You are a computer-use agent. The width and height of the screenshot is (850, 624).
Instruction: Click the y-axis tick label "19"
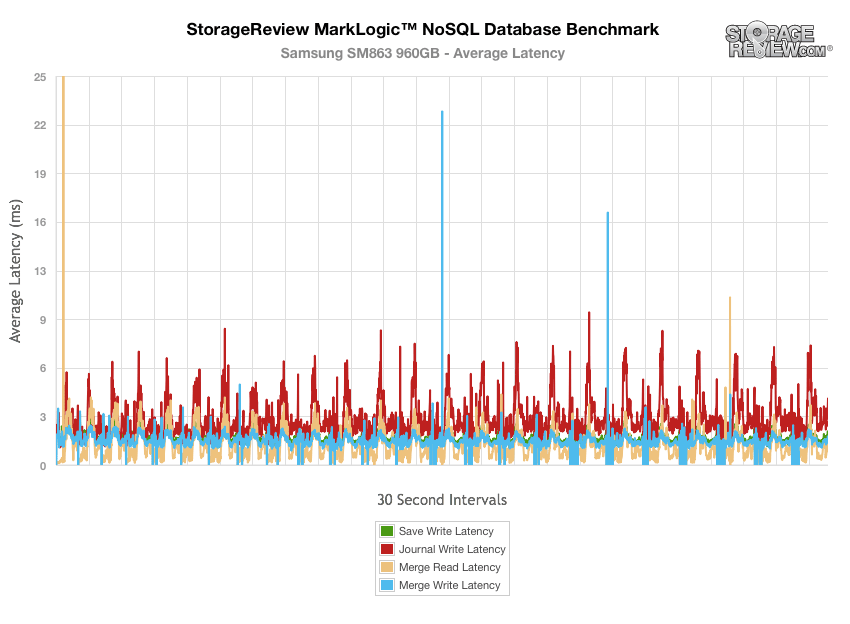click(40, 174)
